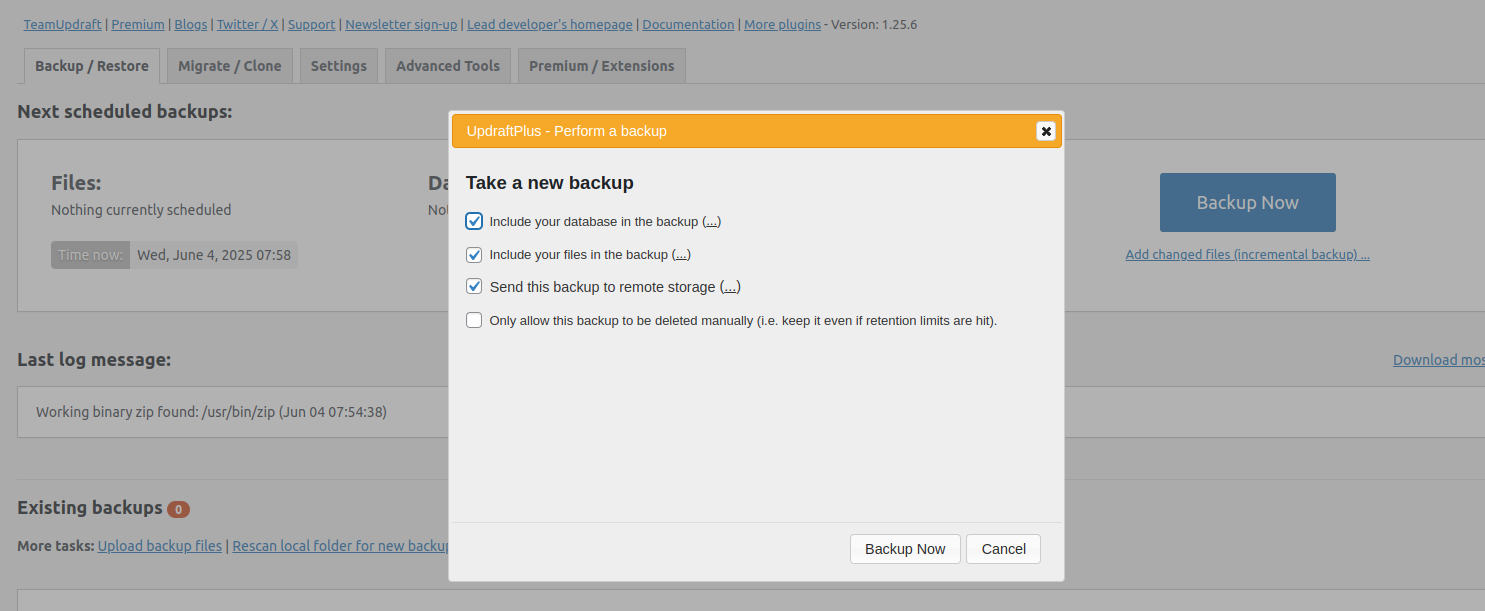The width and height of the screenshot is (1485, 611).
Task: Click the existing backups count badge
Action: tap(178, 509)
